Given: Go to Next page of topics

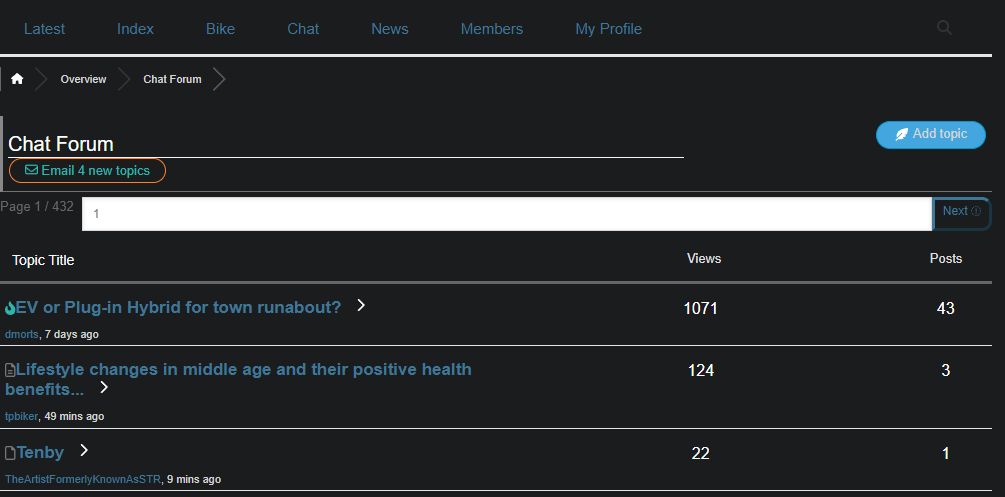Looking at the screenshot, I should [960, 212].
